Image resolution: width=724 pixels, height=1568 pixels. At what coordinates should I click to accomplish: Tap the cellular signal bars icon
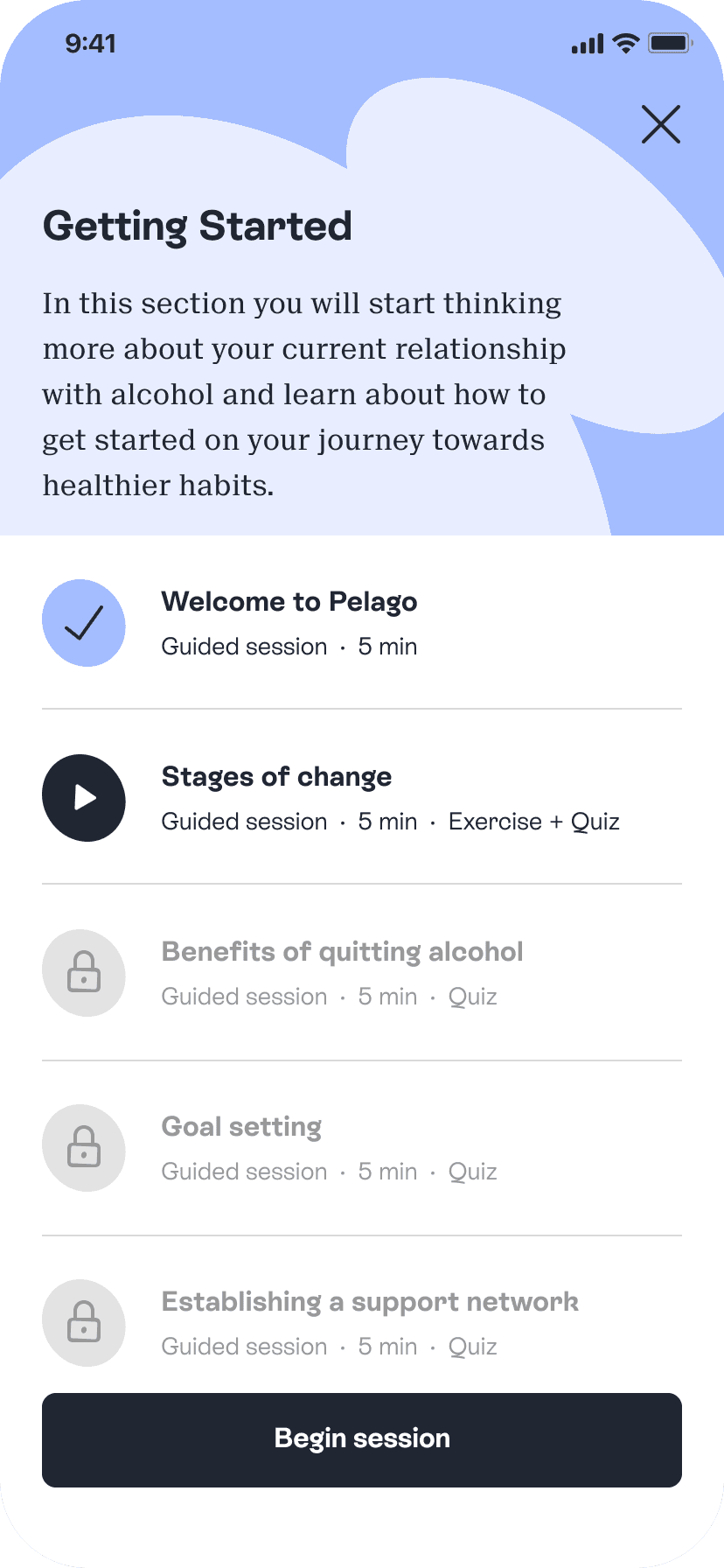coord(588,44)
